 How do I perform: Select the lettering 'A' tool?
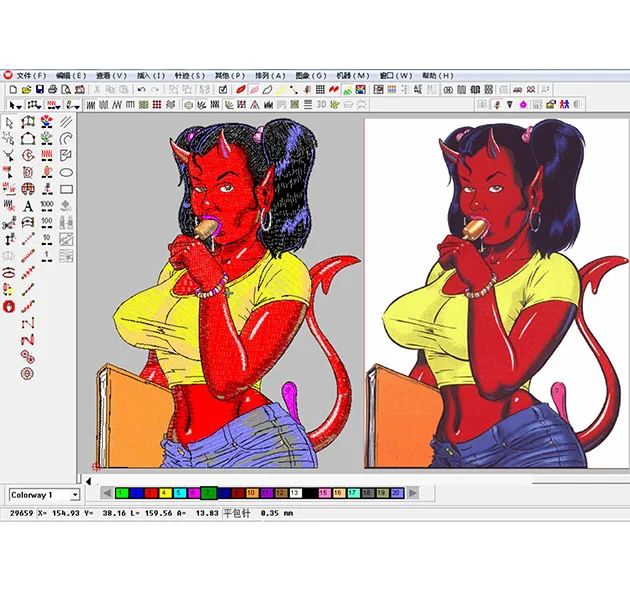pos(28,206)
